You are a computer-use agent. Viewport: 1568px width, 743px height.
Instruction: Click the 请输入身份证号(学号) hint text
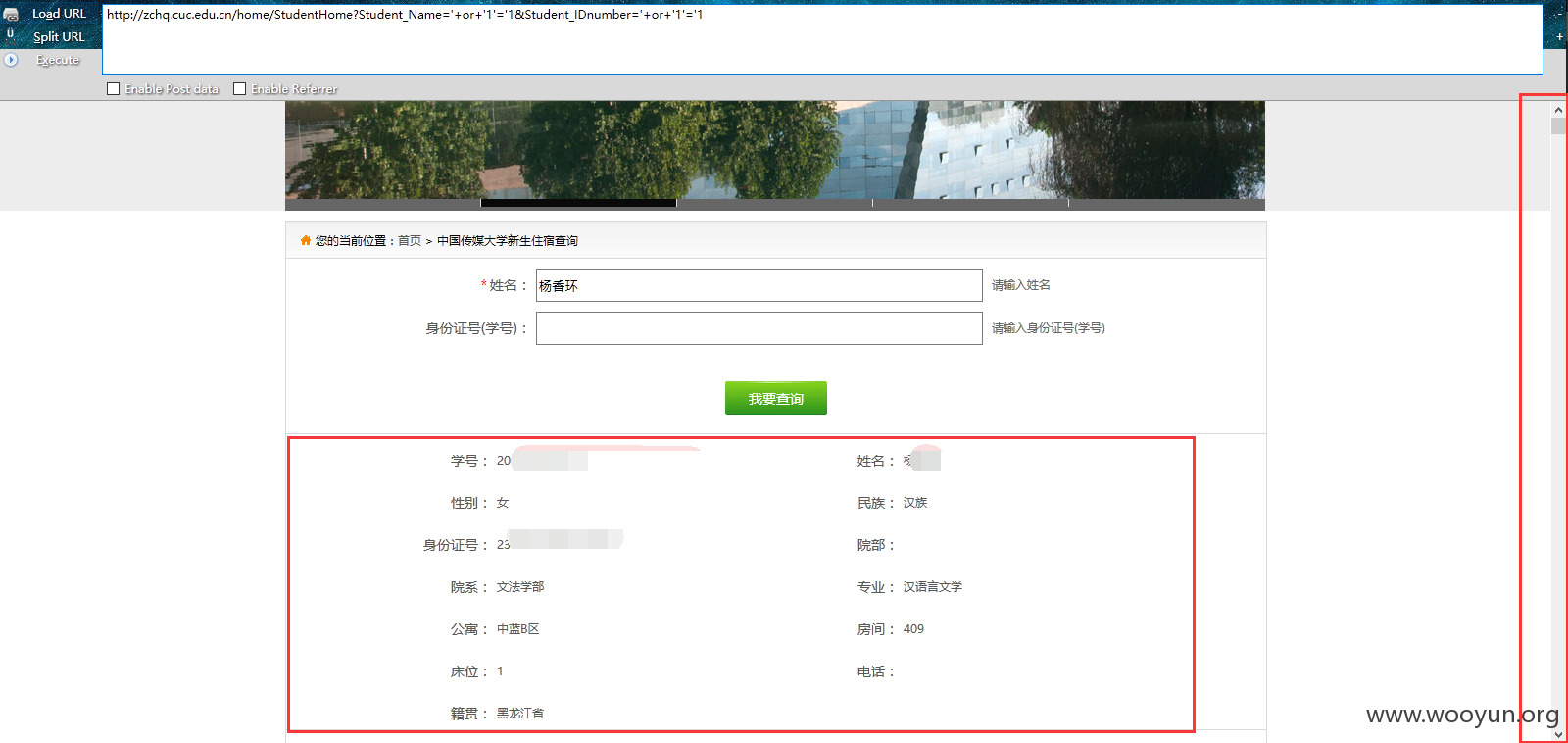(x=1049, y=328)
